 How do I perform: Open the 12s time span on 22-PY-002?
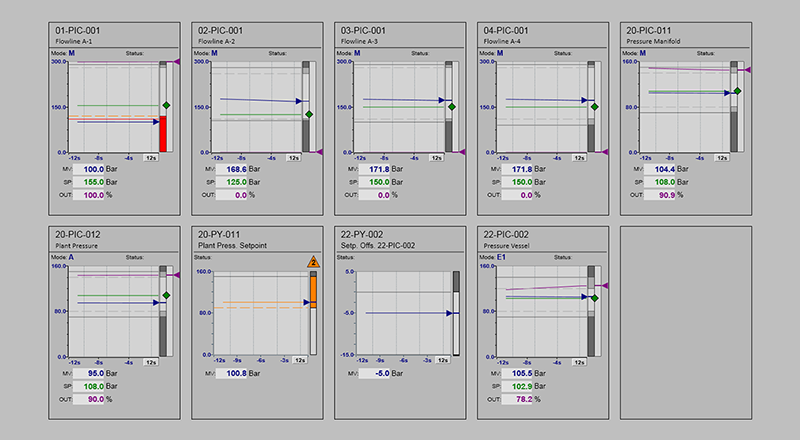443,360
